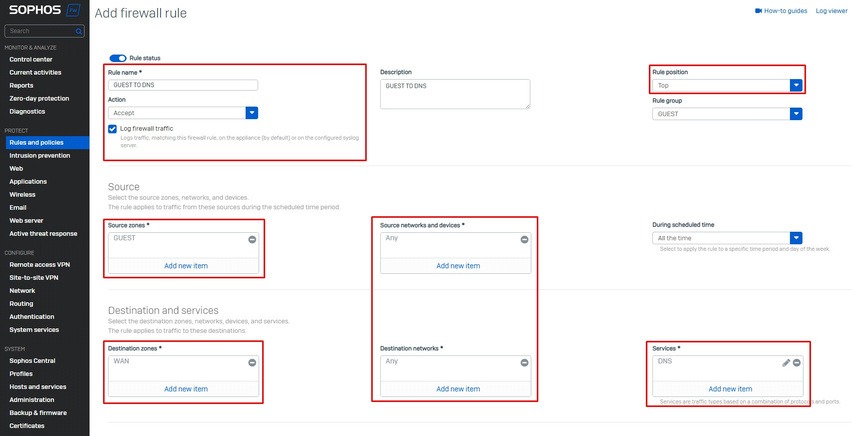Open Intrusion prevention page
Viewport: 852px width, 436px height.
point(40,155)
